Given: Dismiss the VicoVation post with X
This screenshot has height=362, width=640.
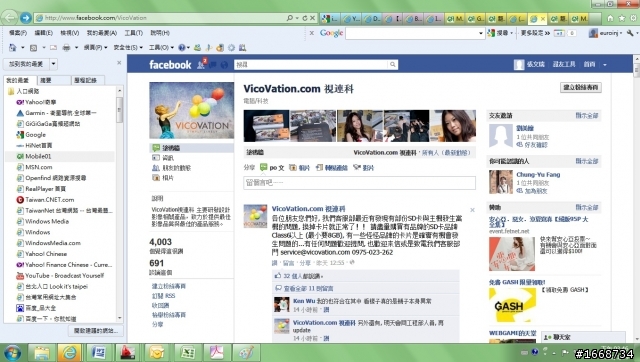Looking at the screenshot, I should (472, 210).
